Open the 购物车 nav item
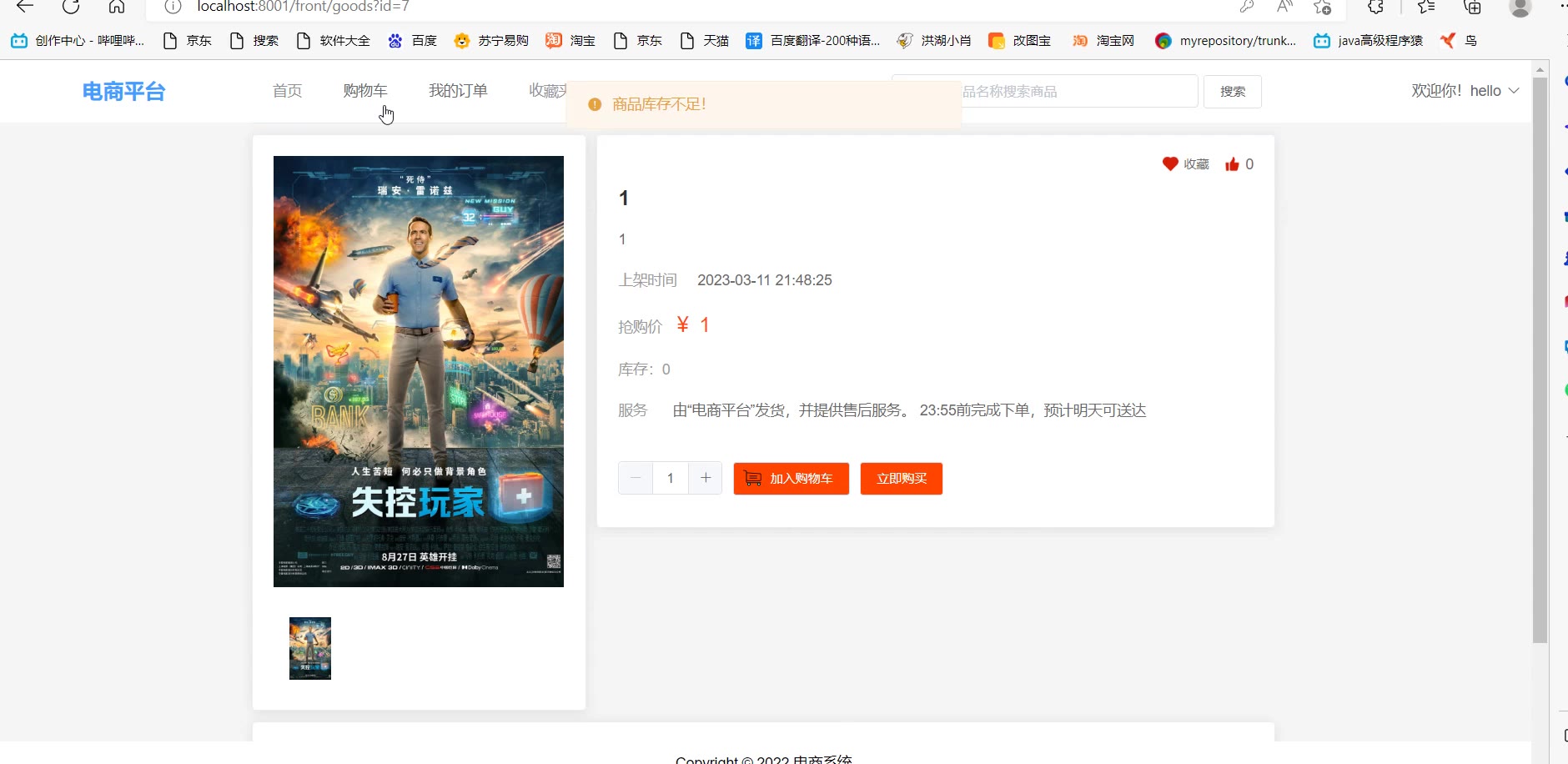Viewport: 1568px width, 764px height. (x=364, y=91)
